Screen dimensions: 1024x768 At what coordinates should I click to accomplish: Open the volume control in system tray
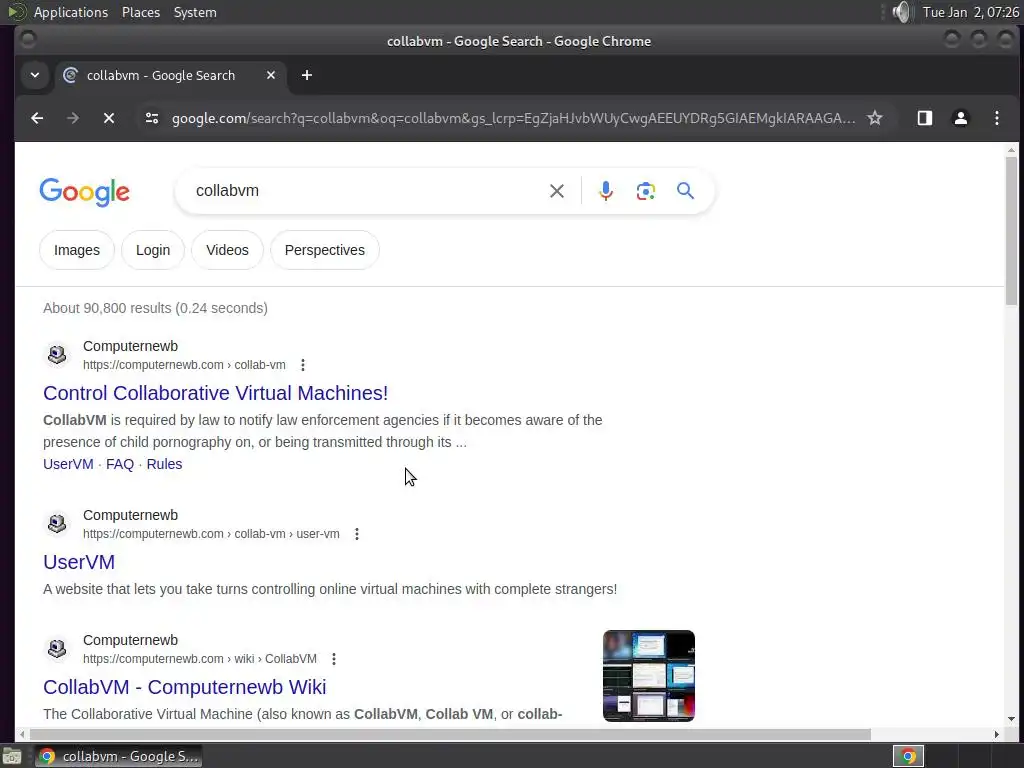click(x=901, y=12)
